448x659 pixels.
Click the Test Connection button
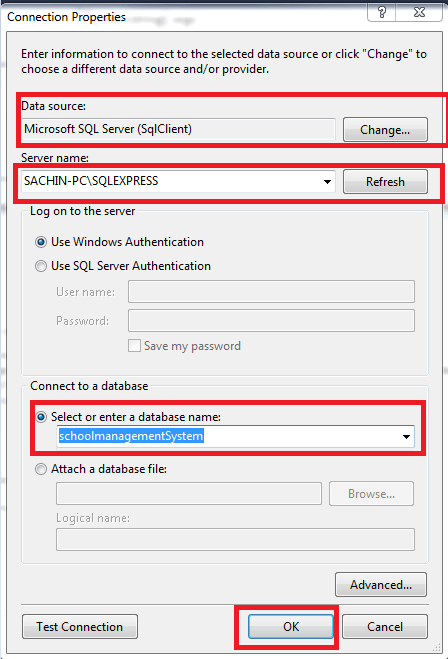click(x=79, y=627)
